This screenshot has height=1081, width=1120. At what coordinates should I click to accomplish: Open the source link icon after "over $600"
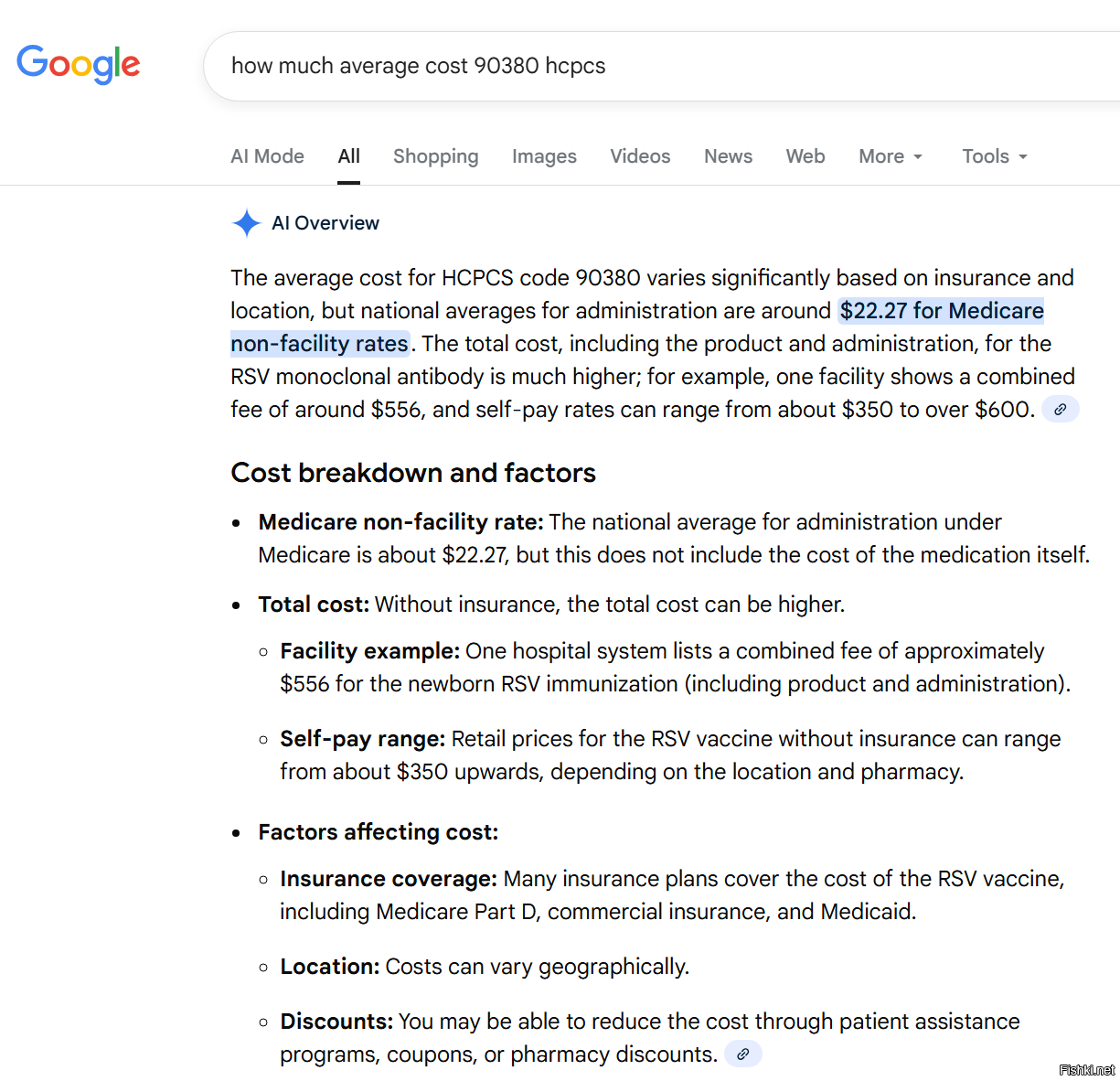[x=1061, y=410]
